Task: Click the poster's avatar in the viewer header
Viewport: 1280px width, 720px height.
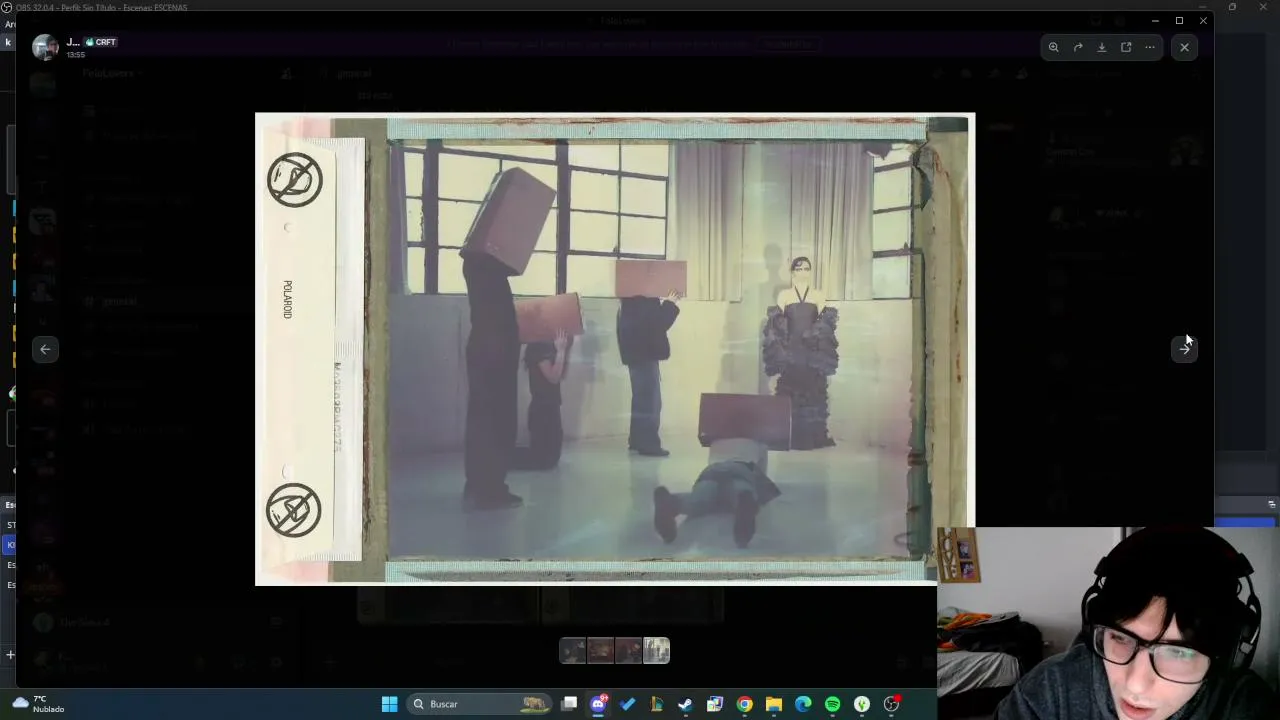Action: (x=45, y=47)
